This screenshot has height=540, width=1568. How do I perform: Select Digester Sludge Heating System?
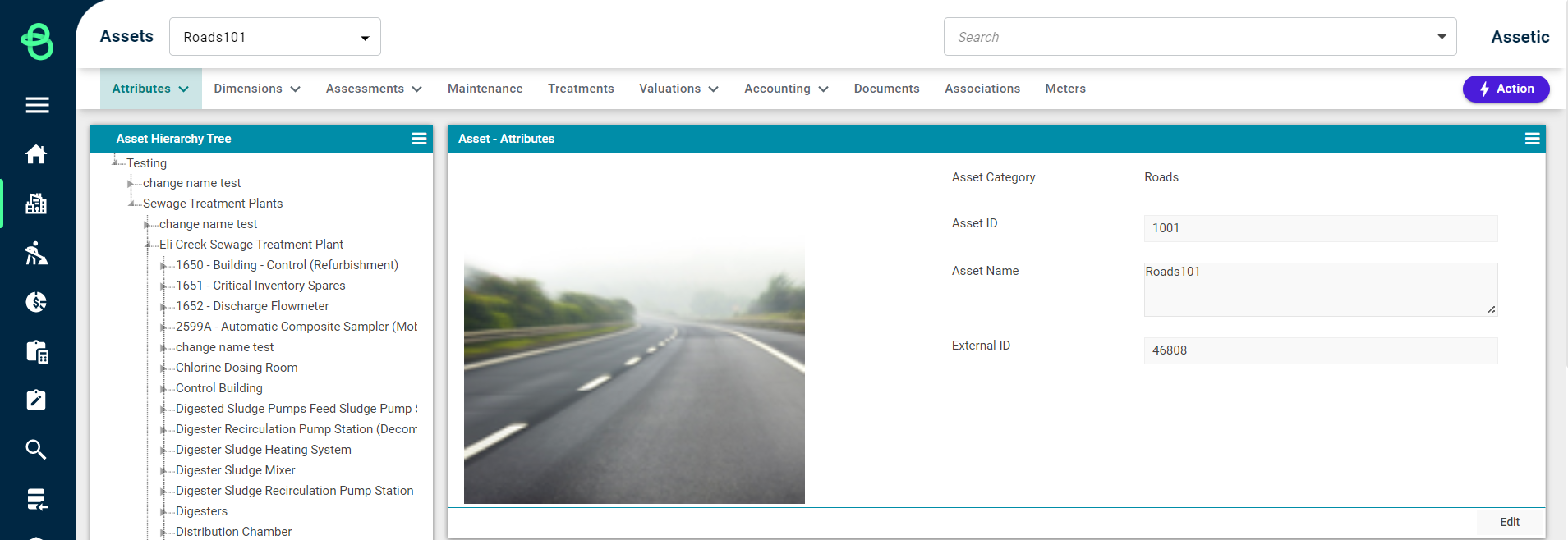click(x=264, y=450)
